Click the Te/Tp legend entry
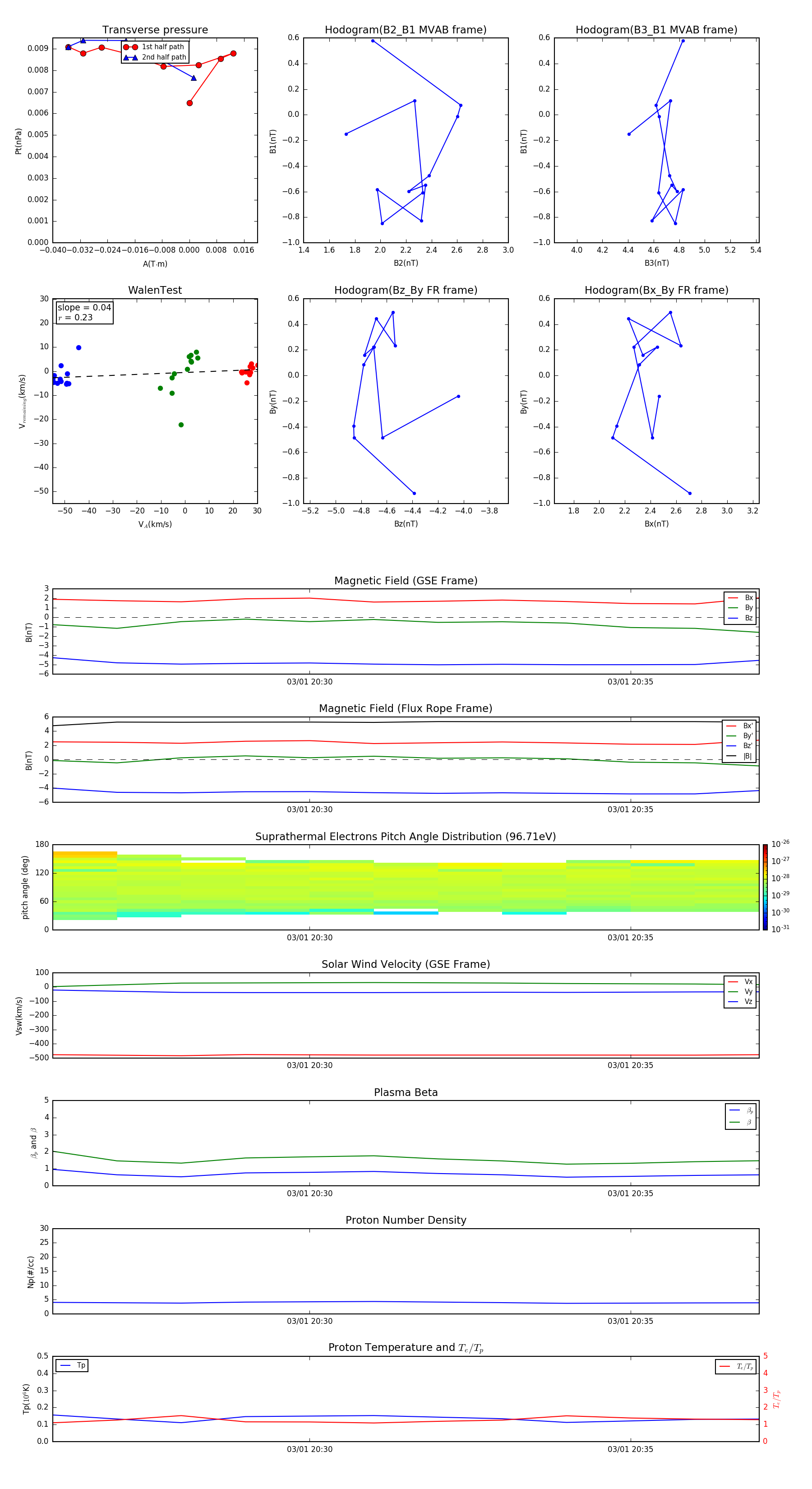The height and width of the screenshot is (1489, 812). 736,1366
